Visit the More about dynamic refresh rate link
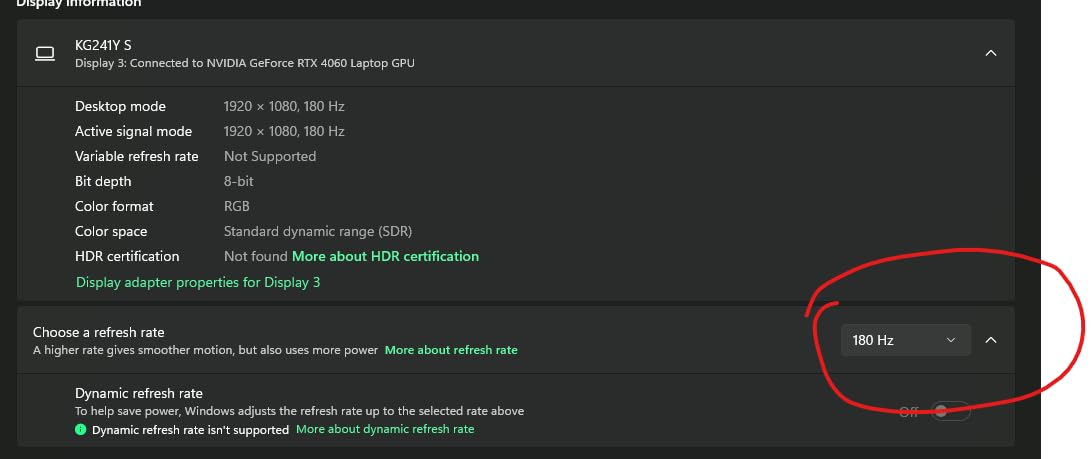The width and height of the screenshot is (1092, 459). [385, 429]
